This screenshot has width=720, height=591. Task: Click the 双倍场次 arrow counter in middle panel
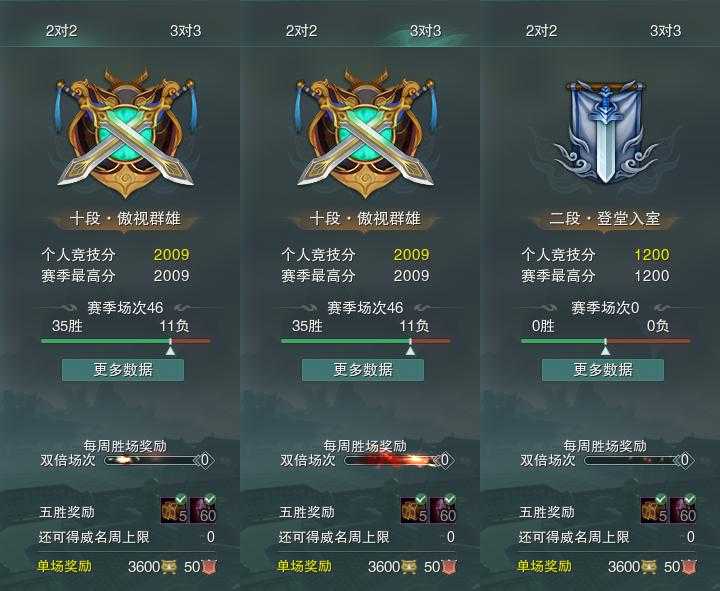(x=444, y=460)
